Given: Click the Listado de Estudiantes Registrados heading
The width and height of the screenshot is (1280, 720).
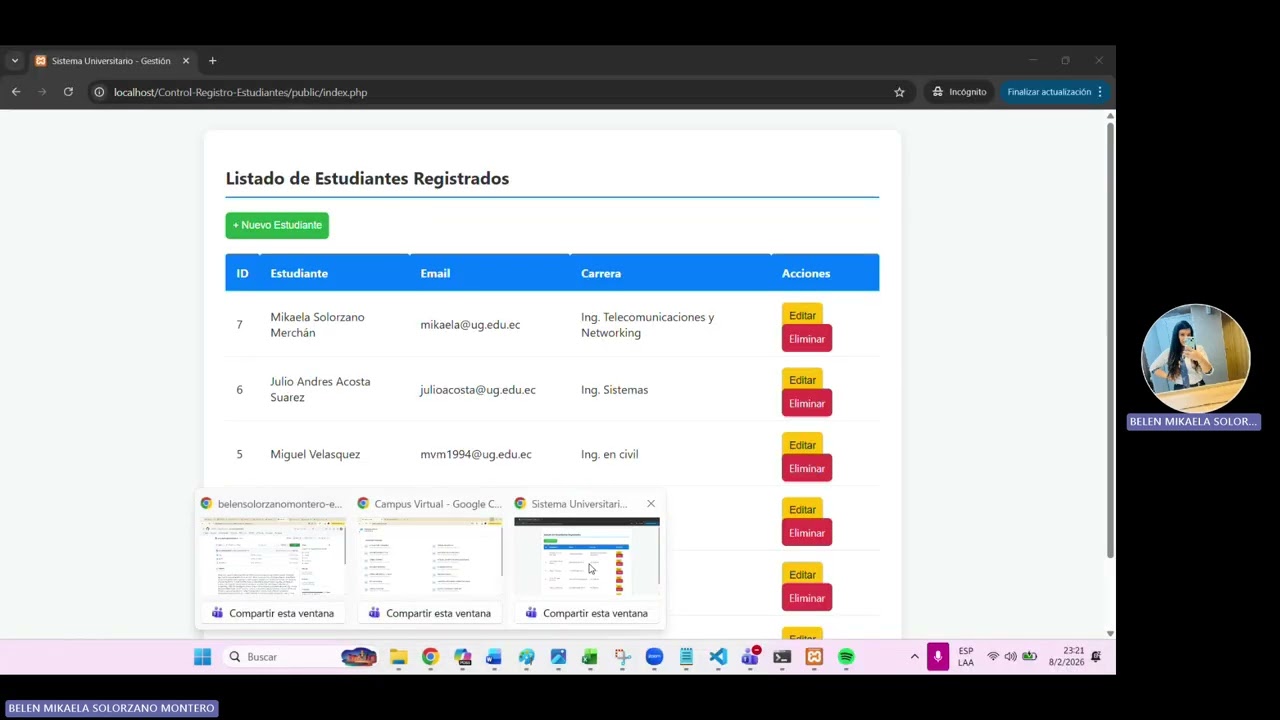Looking at the screenshot, I should 367,178.
